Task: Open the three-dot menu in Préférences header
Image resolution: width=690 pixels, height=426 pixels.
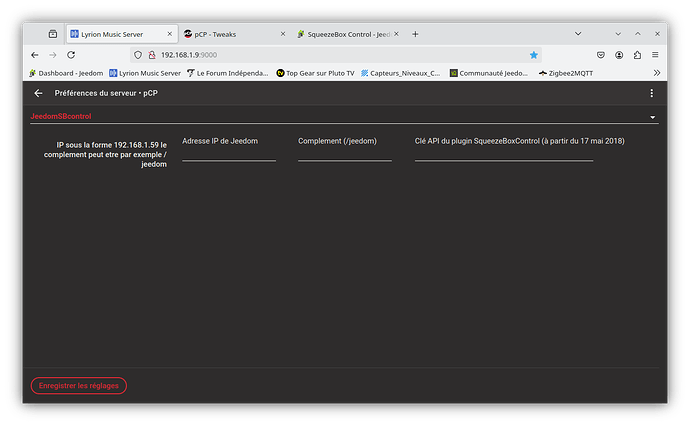Action: 651,93
